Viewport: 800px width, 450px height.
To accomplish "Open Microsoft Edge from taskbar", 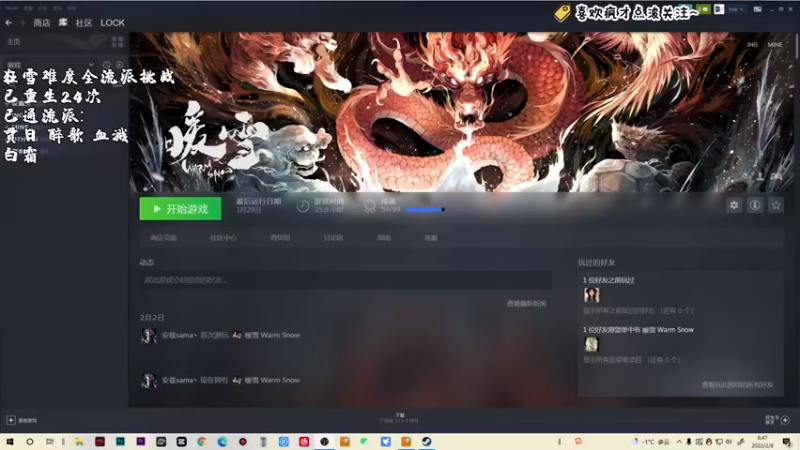I will 222,442.
